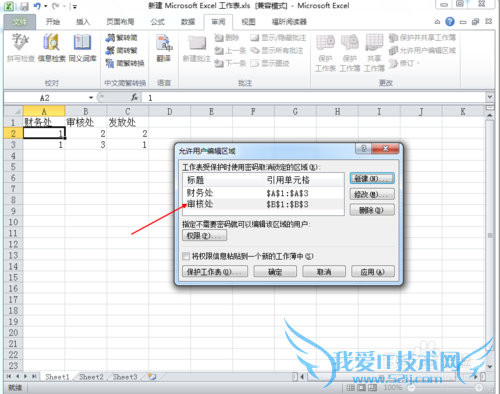Viewport: 500px width, 394px height.
Task: Click 显示所有批注
Action: [277, 50]
